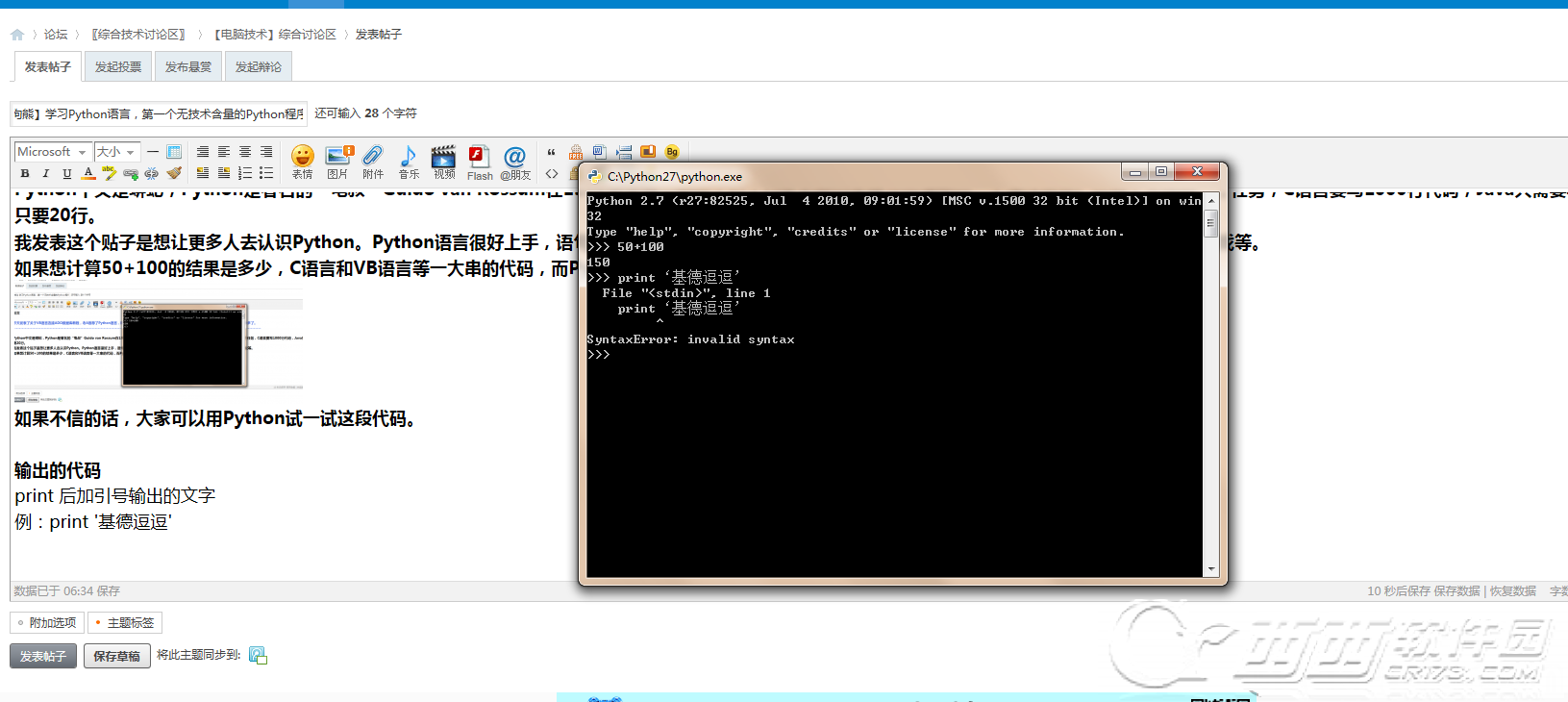Open the font color picker

click(88, 174)
